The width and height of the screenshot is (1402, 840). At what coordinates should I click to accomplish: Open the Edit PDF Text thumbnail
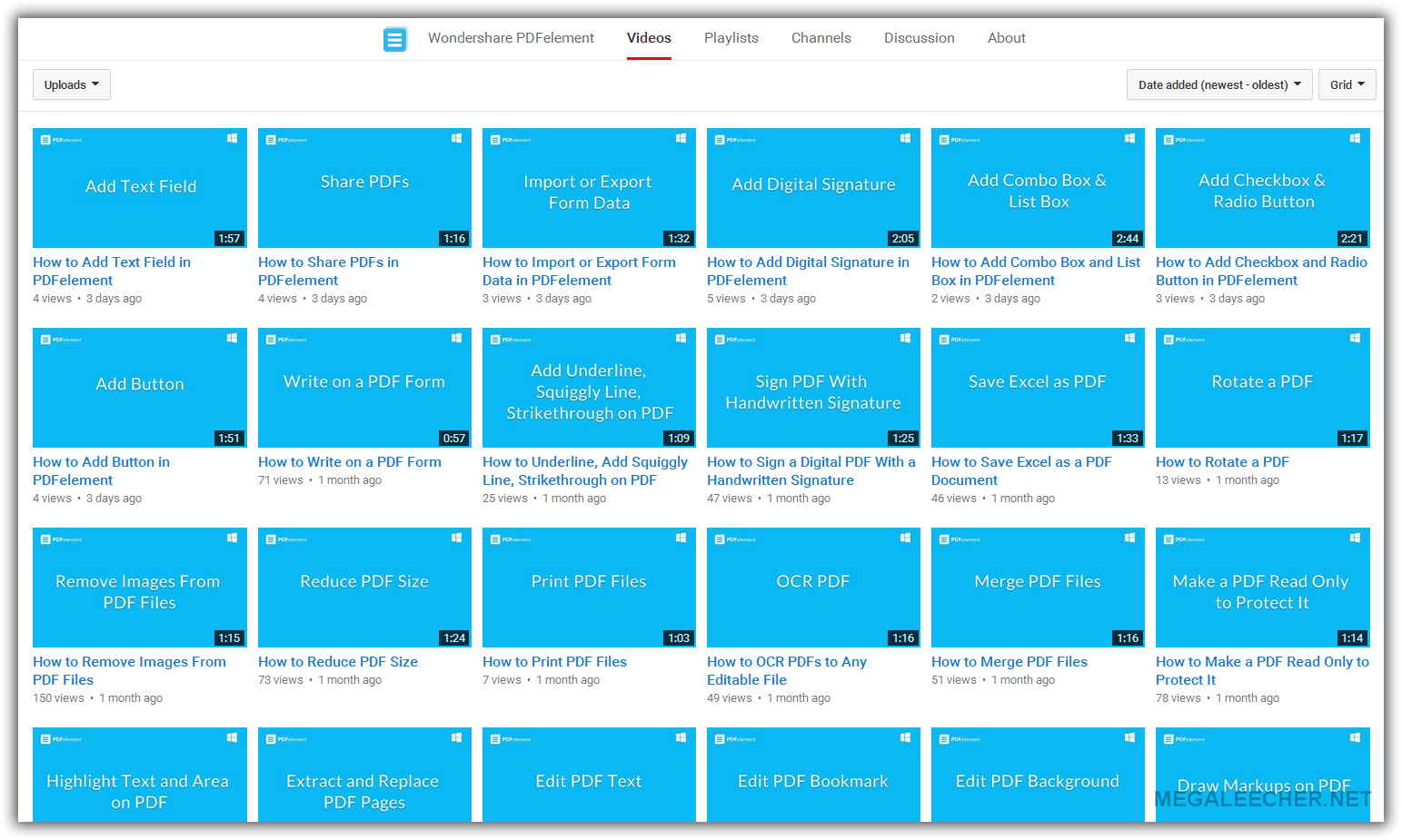coord(589,775)
